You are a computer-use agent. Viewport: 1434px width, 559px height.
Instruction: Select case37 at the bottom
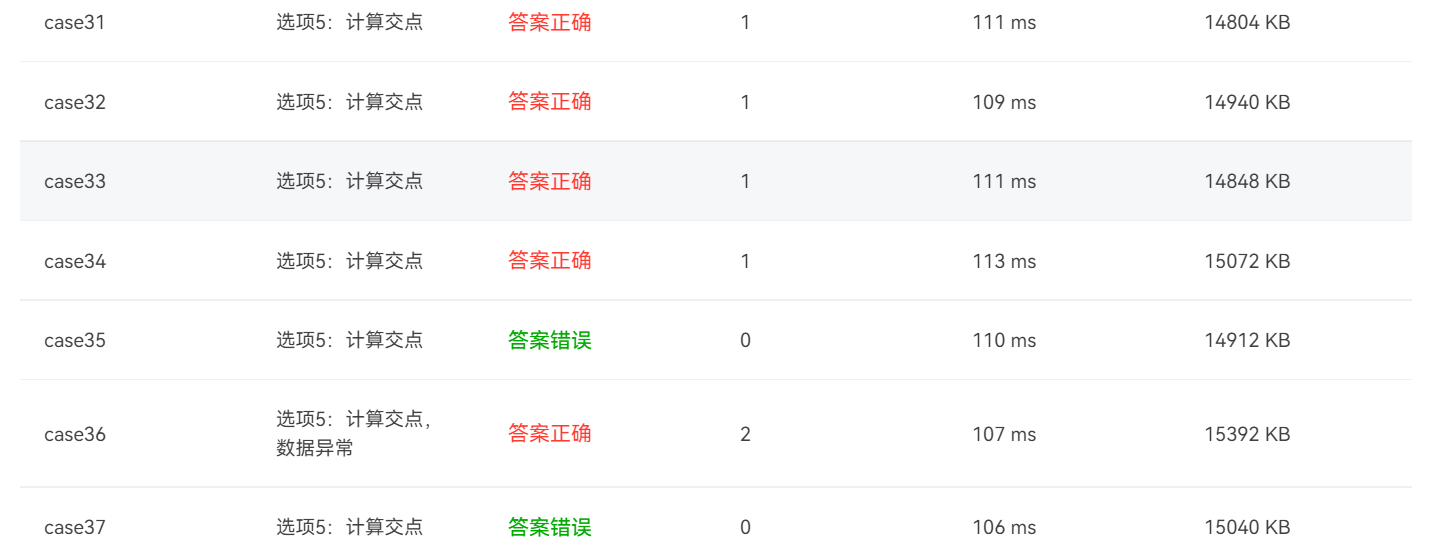click(x=75, y=527)
